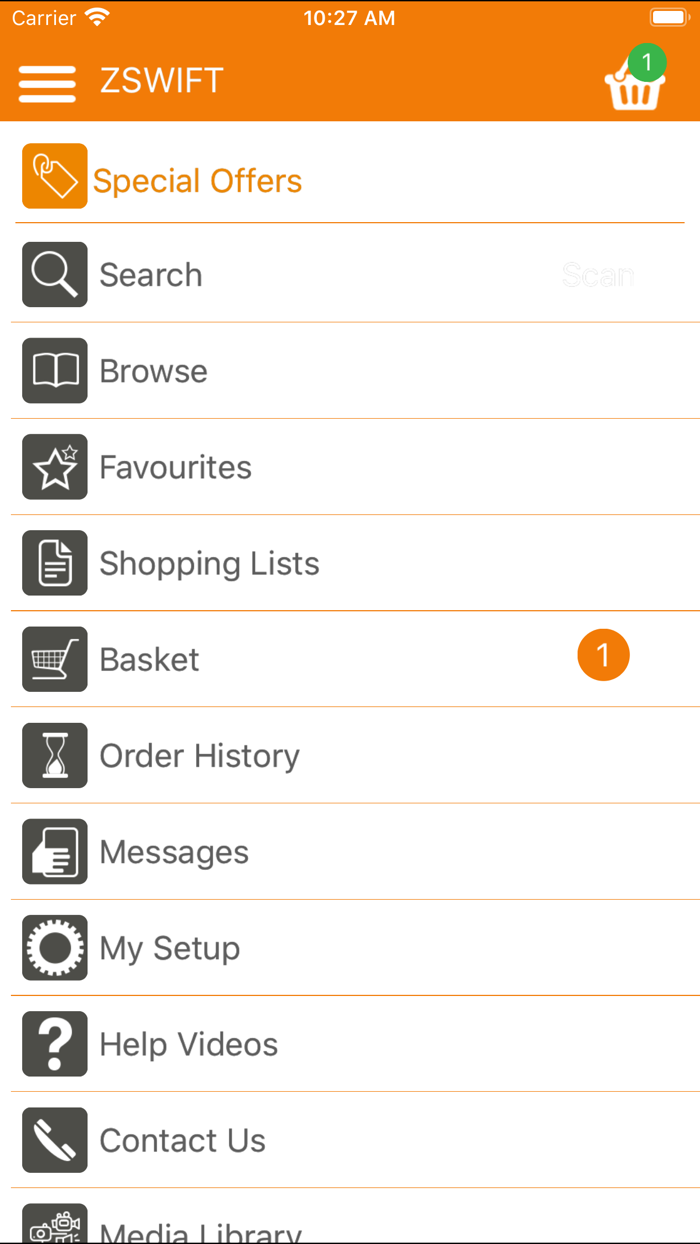Tap the Shopping Lists document icon

point(55,563)
